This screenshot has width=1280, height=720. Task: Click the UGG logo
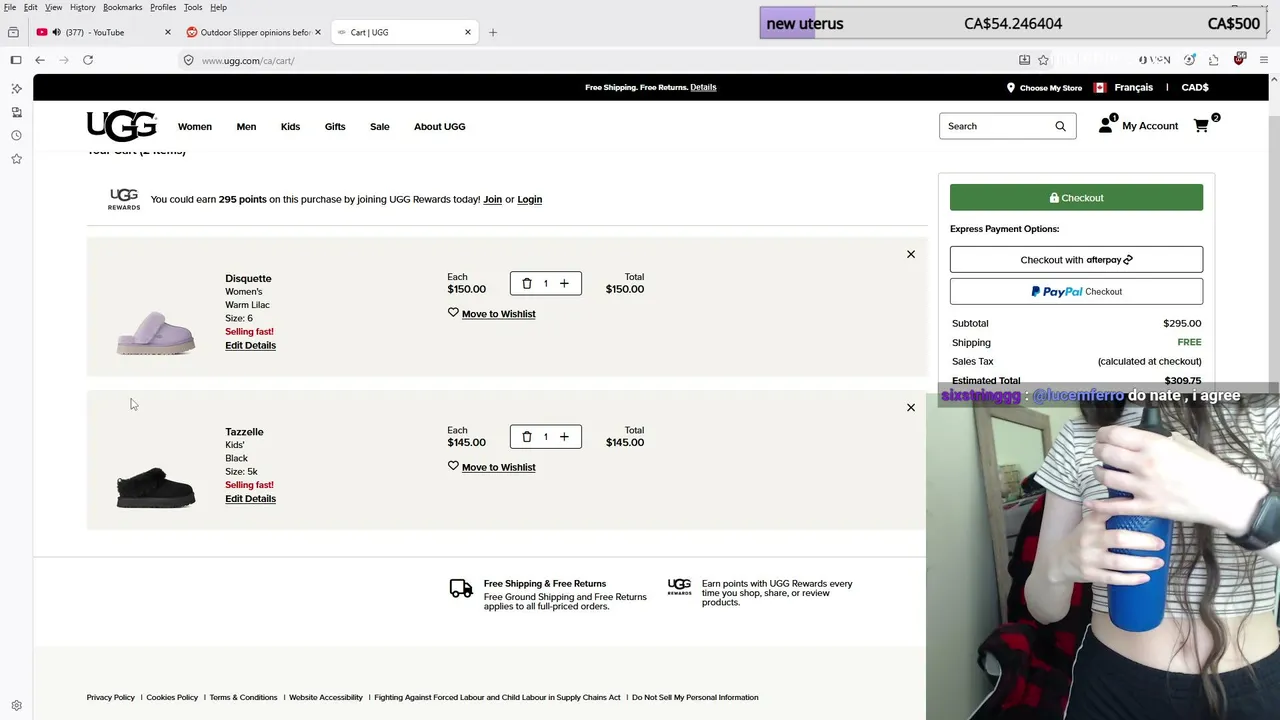click(122, 126)
